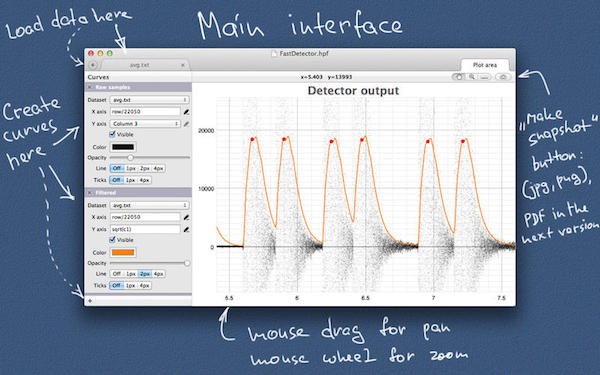Click Filtered X axis input field
This screenshot has width=600, height=375.
145,217
